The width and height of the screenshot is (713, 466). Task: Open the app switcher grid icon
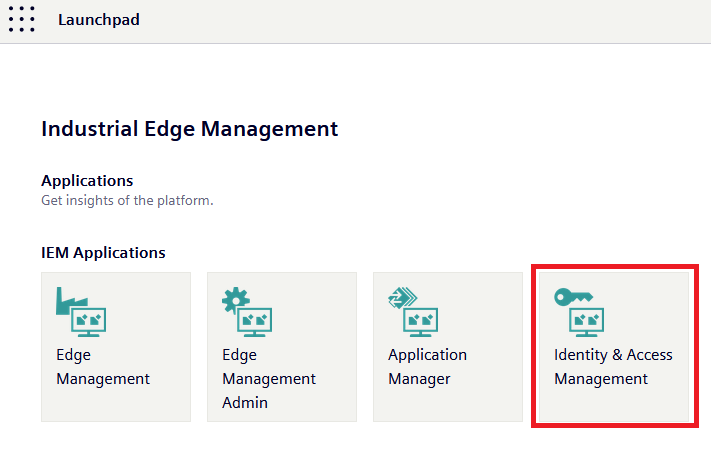(21, 19)
